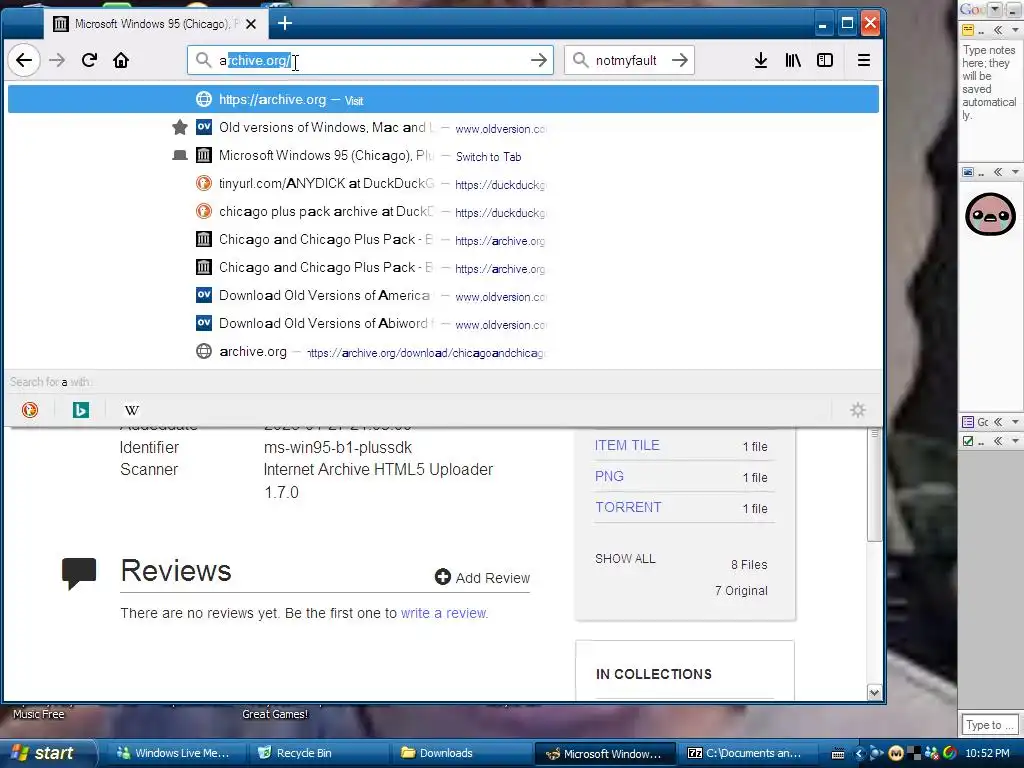This screenshot has width=1024, height=768.
Task: Select the Microsoft Windows 95 (Chicago) browser tab
Action: tap(155, 24)
